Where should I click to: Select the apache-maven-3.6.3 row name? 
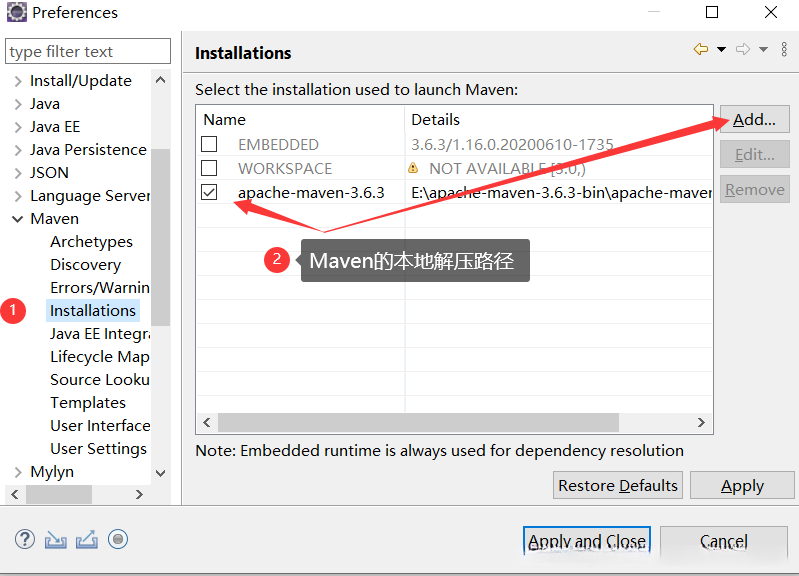311,193
